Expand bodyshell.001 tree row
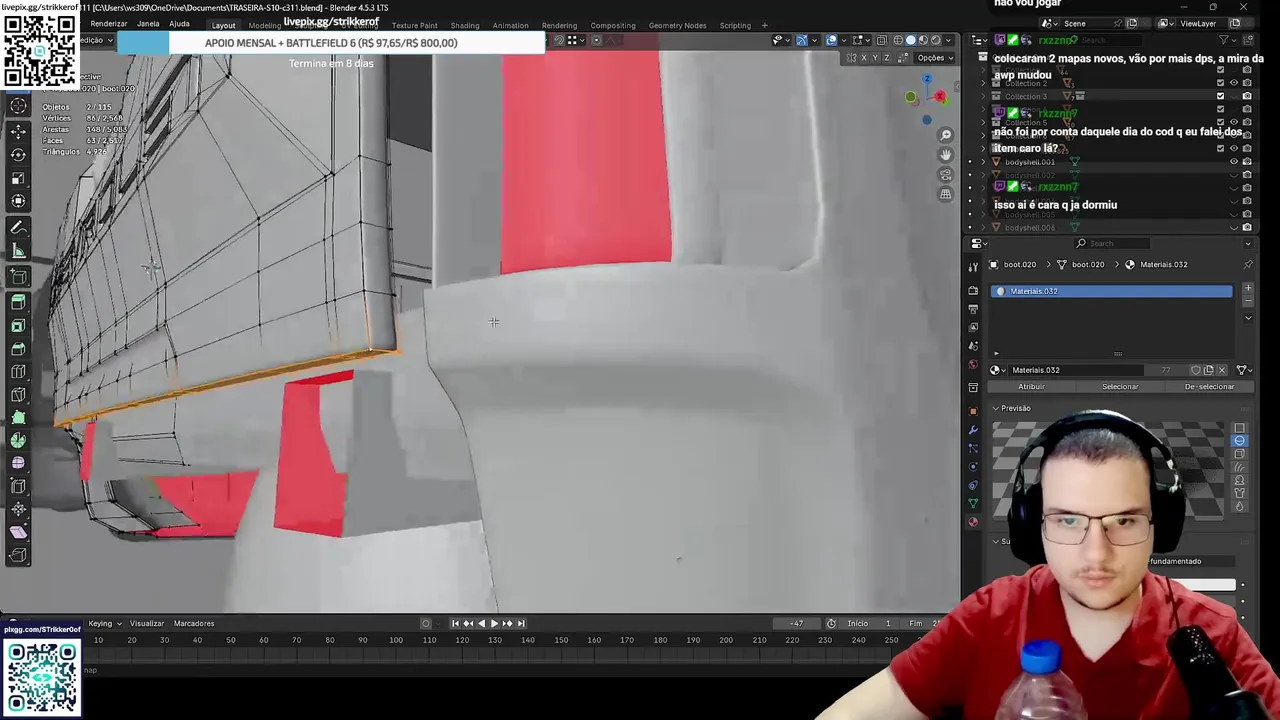 point(982,161)
